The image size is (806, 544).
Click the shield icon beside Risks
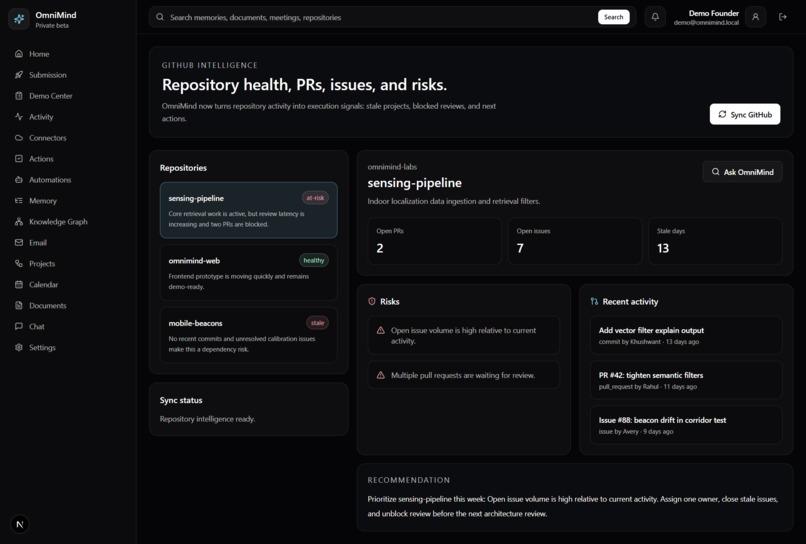click(x=372, y=301)
